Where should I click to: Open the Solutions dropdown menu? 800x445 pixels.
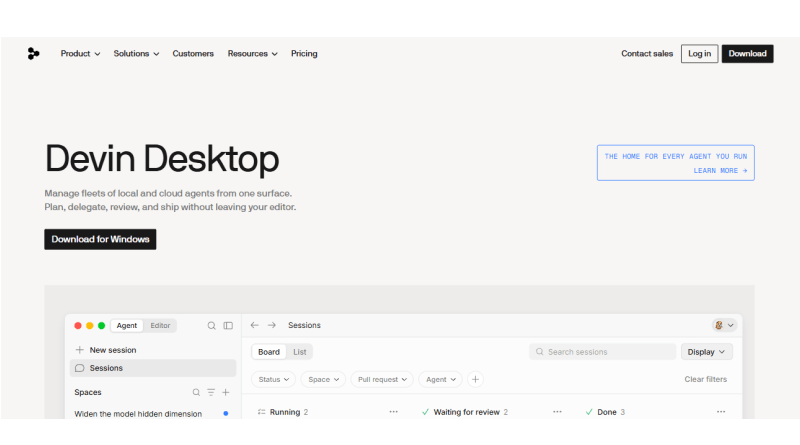136,54
